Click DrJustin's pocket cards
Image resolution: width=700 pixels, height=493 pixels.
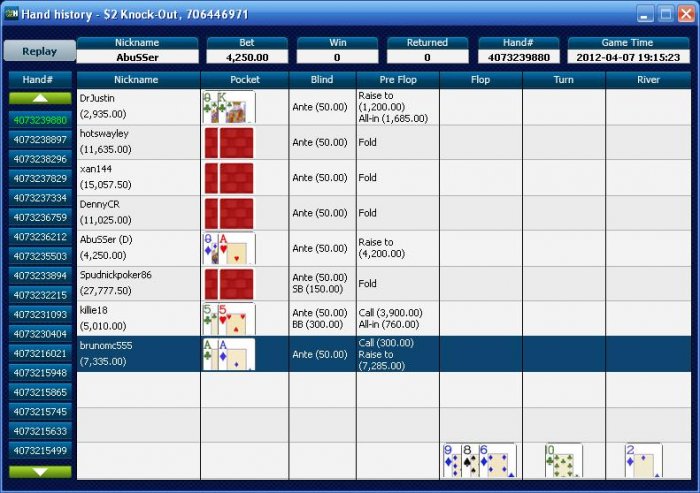(x=229, y=107)
